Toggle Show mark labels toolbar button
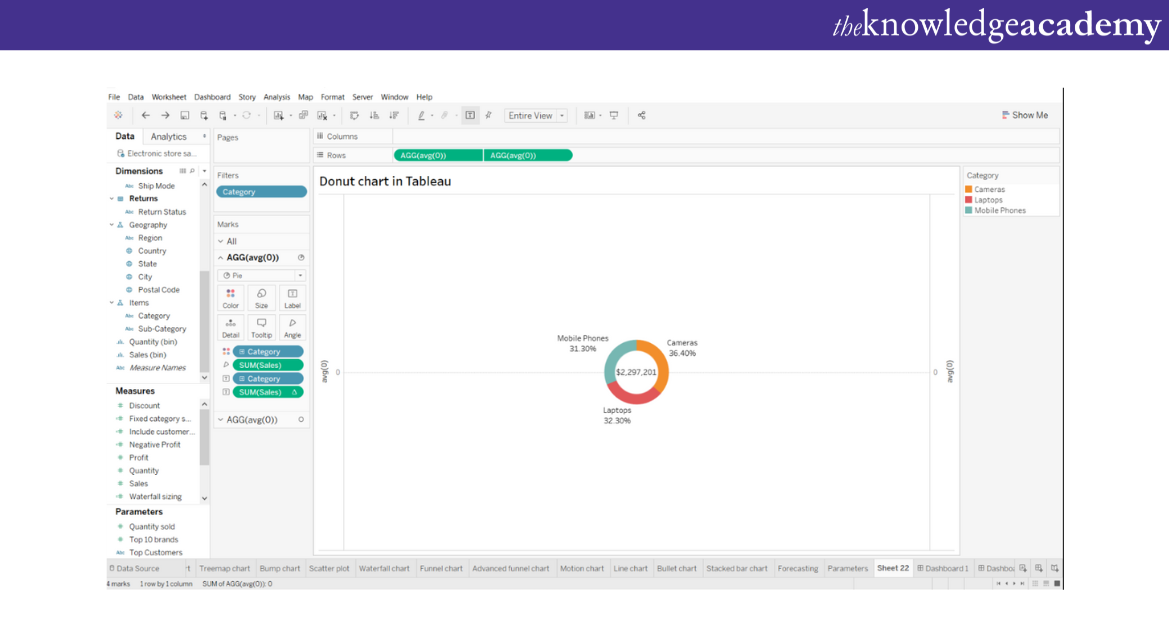This screenshot has width=1169, height=619. pos(470,116)
